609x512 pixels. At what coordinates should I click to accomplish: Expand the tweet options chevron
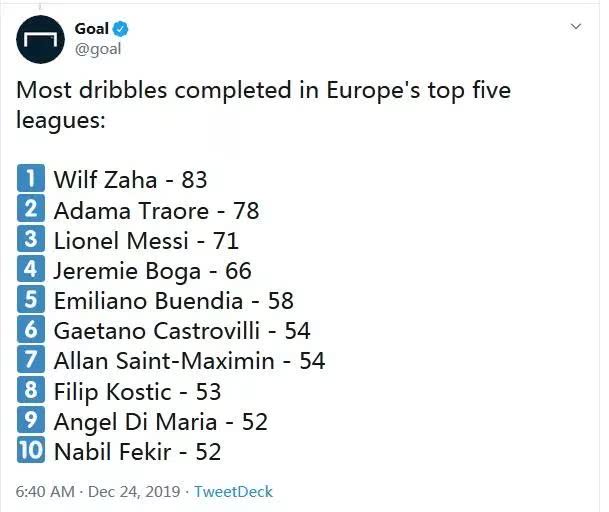click(576, 26)
